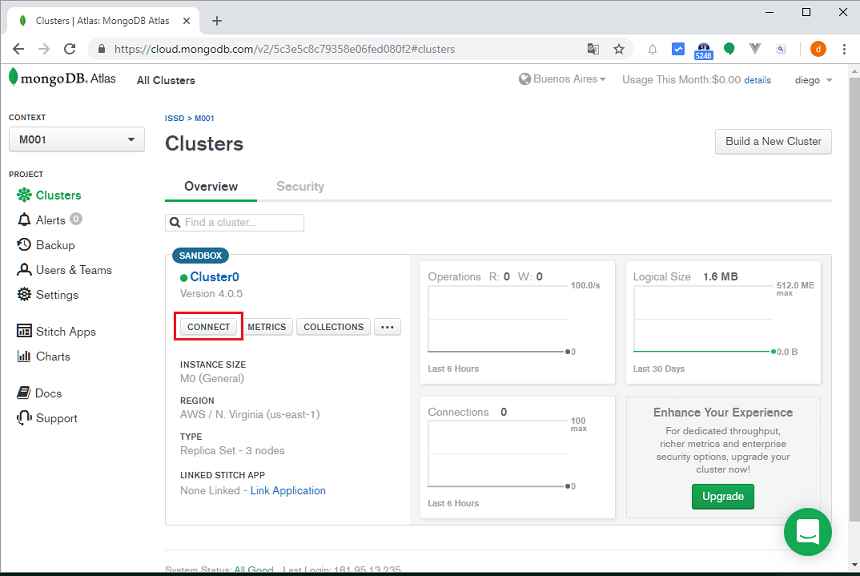Open Docs in the sidebar
This screenshot has width=860, height=576.
coord(39,393)
